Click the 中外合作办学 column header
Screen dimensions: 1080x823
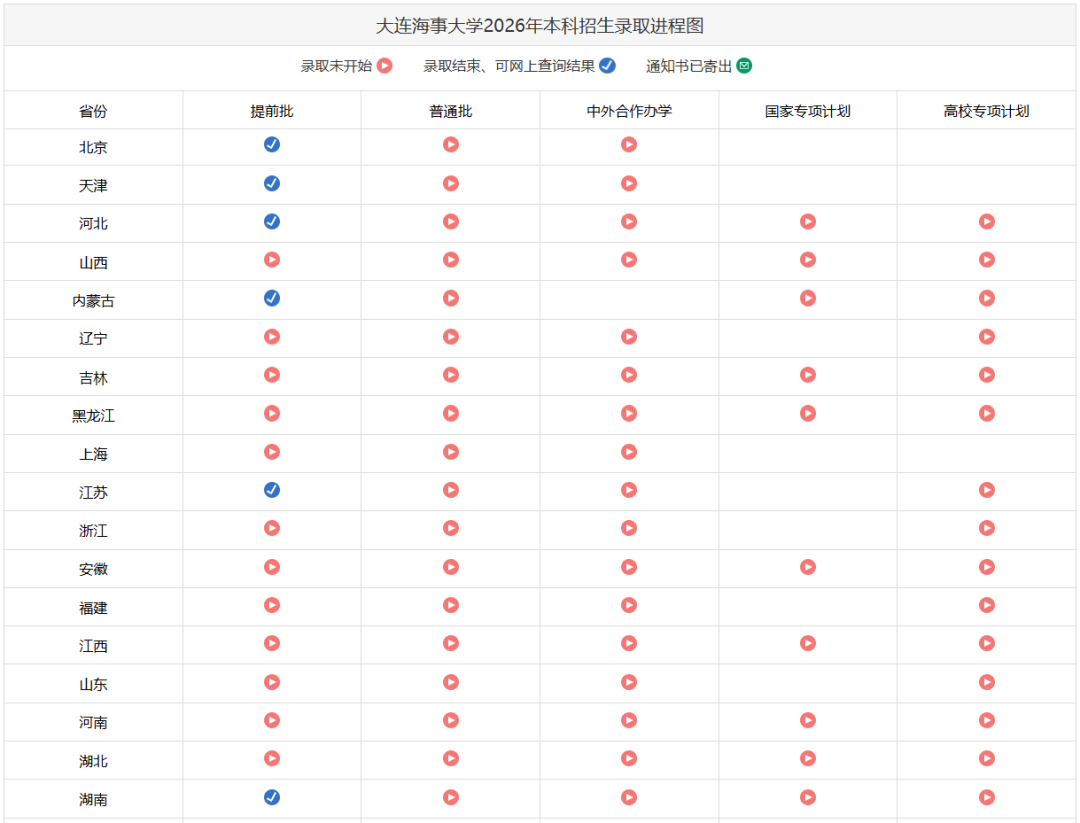pyautogui.click(x=629, y=111)
